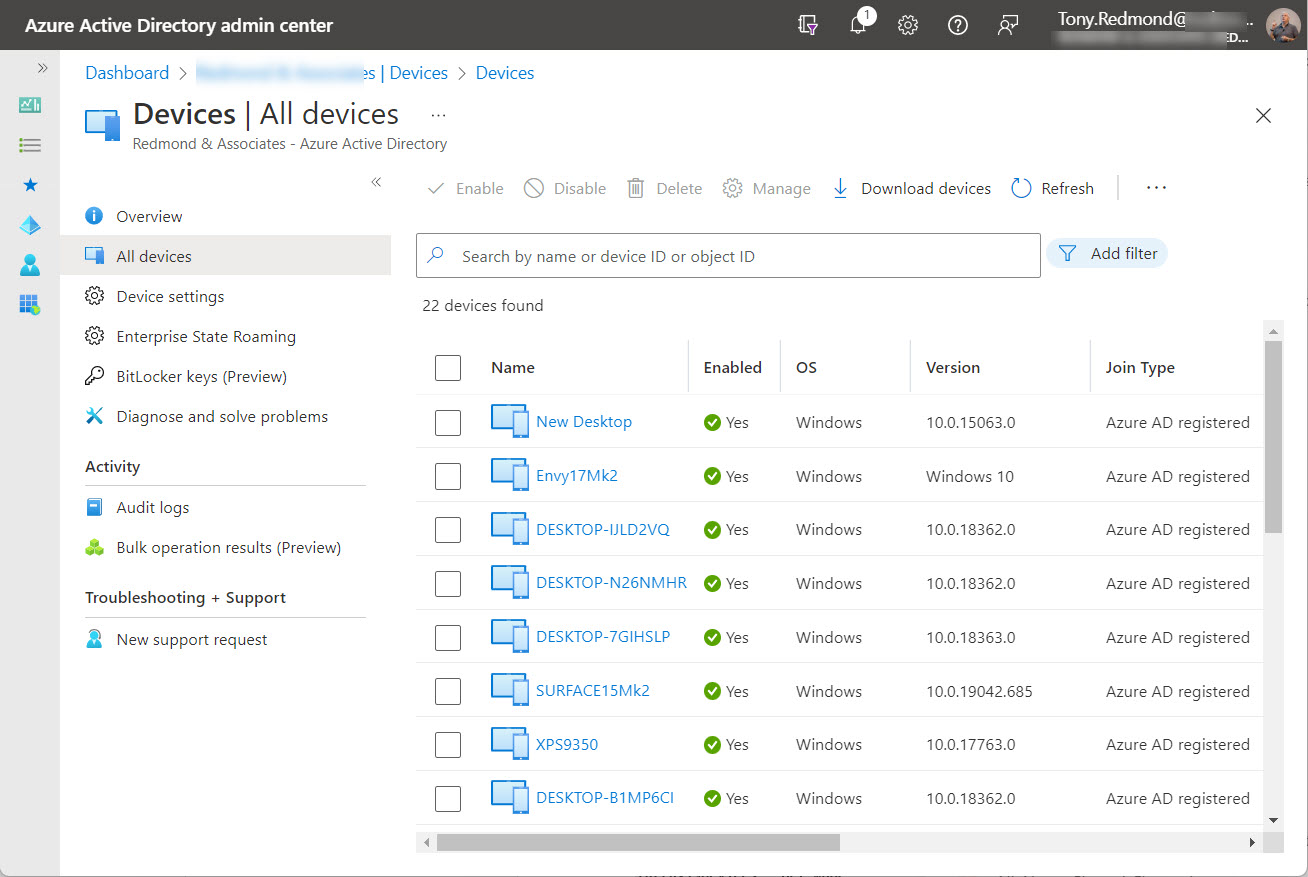Click the Manage toolbar button
1308x877 pixels.
pos(767,188)
